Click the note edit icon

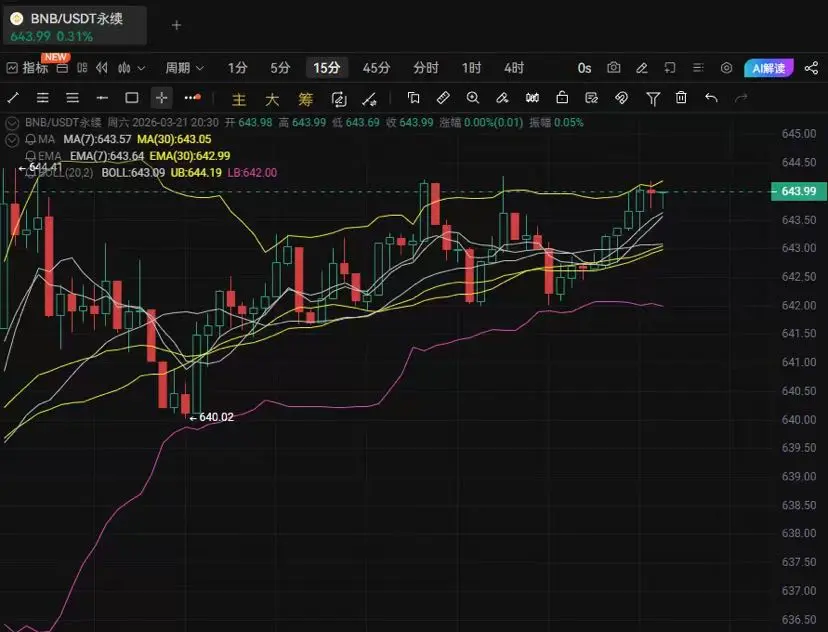(x=591, y=98)
